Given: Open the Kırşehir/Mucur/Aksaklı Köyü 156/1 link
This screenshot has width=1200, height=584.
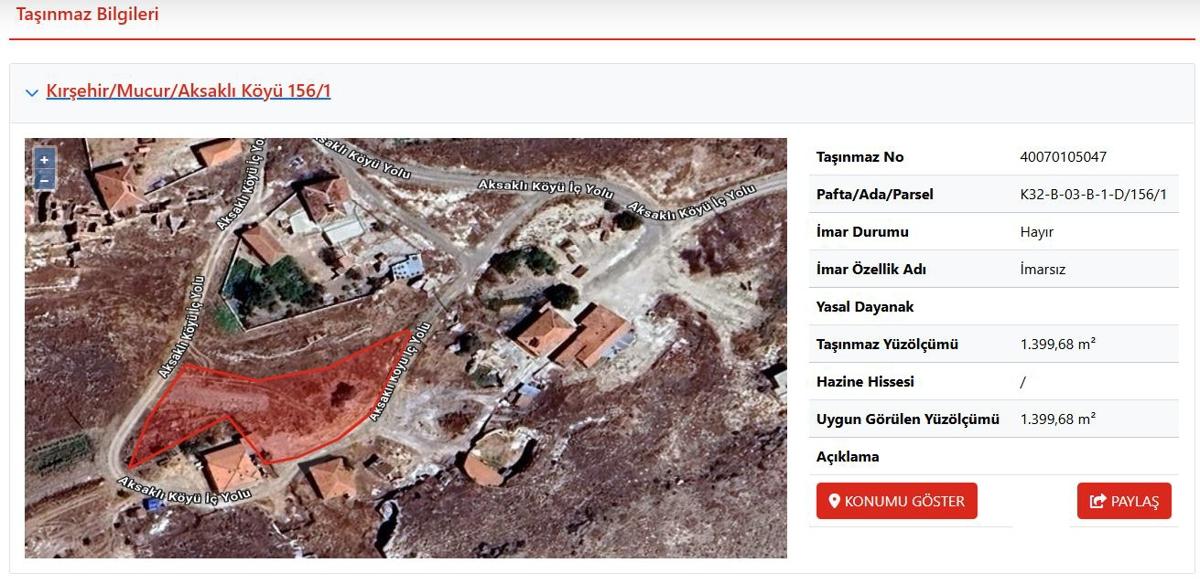Looking at the screenshot, I should pos(188,91).
